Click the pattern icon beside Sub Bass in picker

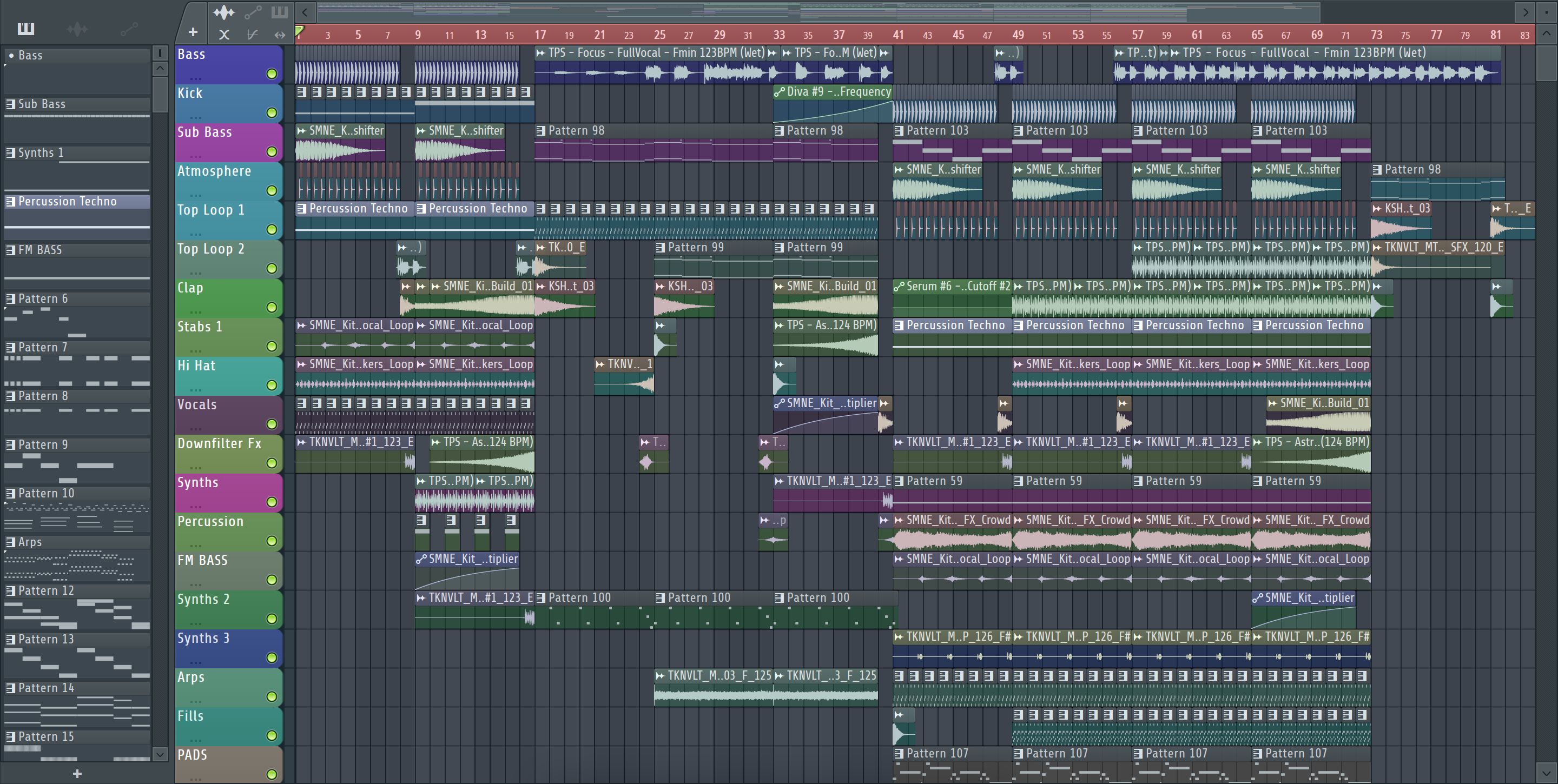pyautogui.click(x=10, y=104)
